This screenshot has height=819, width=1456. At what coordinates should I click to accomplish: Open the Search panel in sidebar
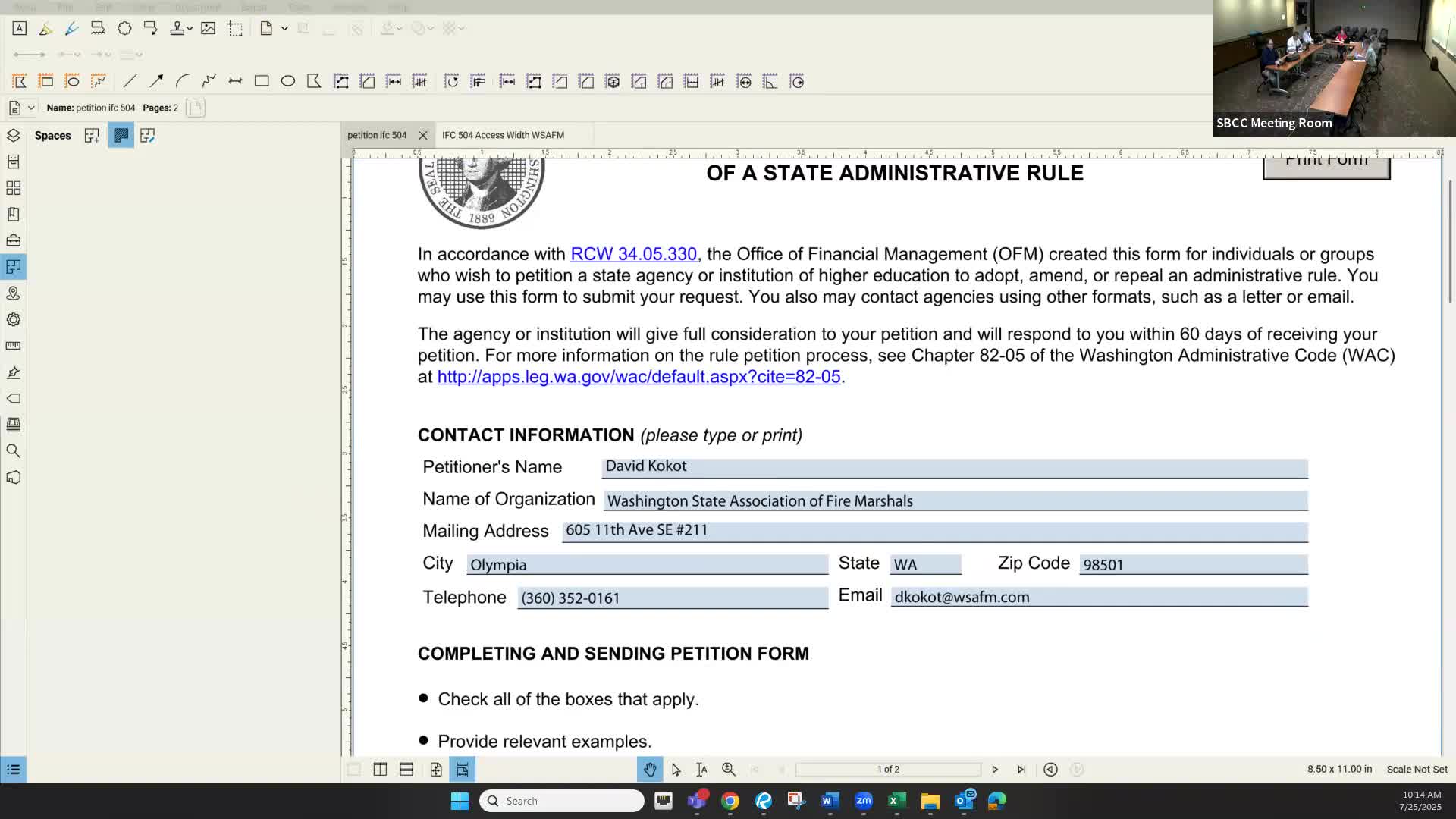[13, 451]
